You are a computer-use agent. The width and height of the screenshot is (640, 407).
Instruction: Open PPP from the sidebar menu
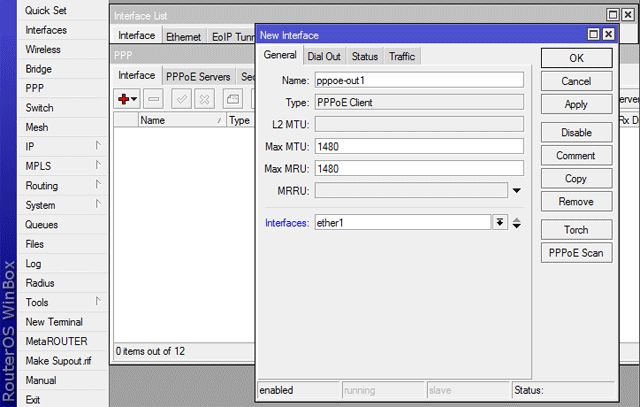click(35, 89)
